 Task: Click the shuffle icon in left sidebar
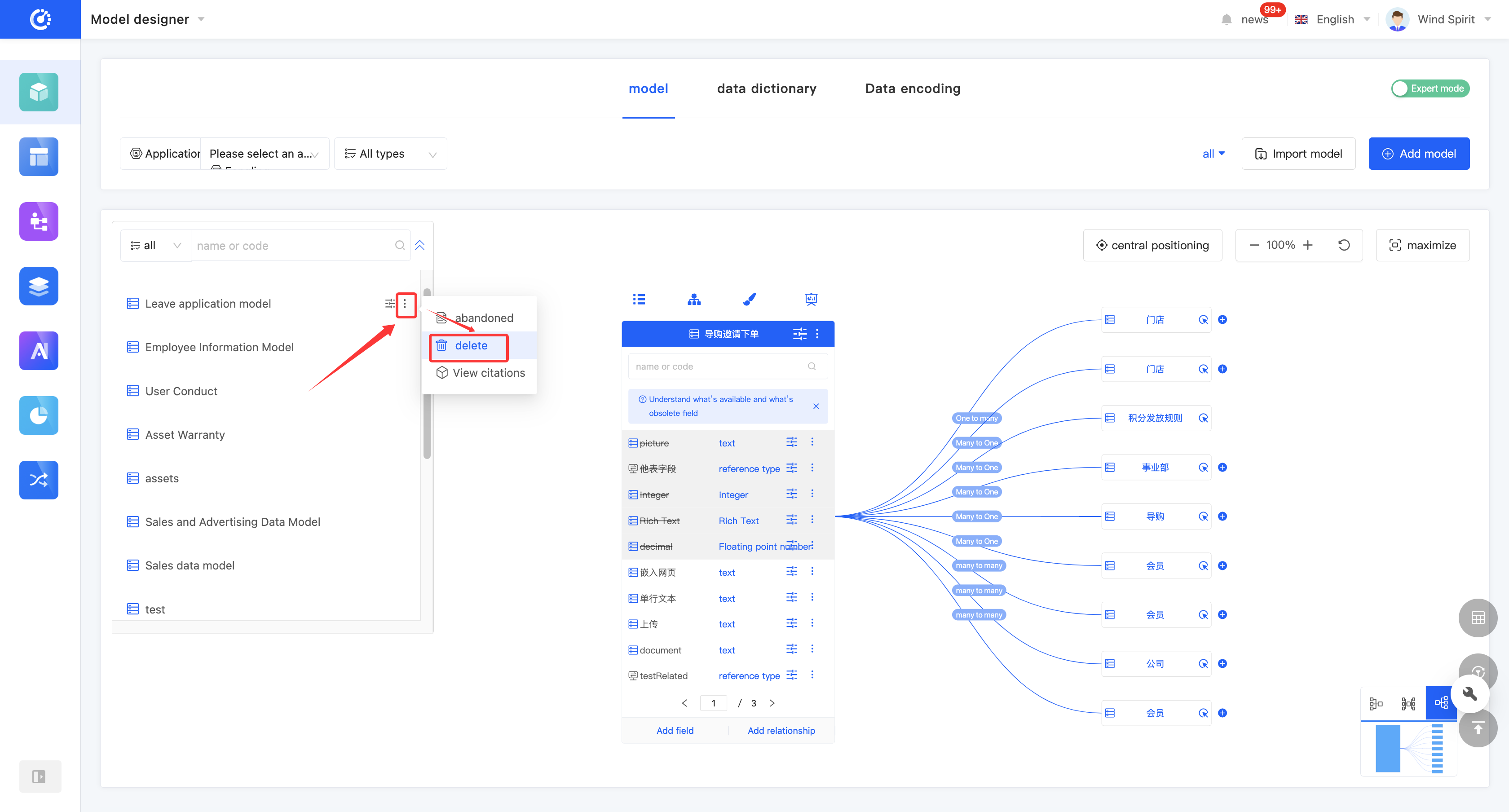coord(39,480)
